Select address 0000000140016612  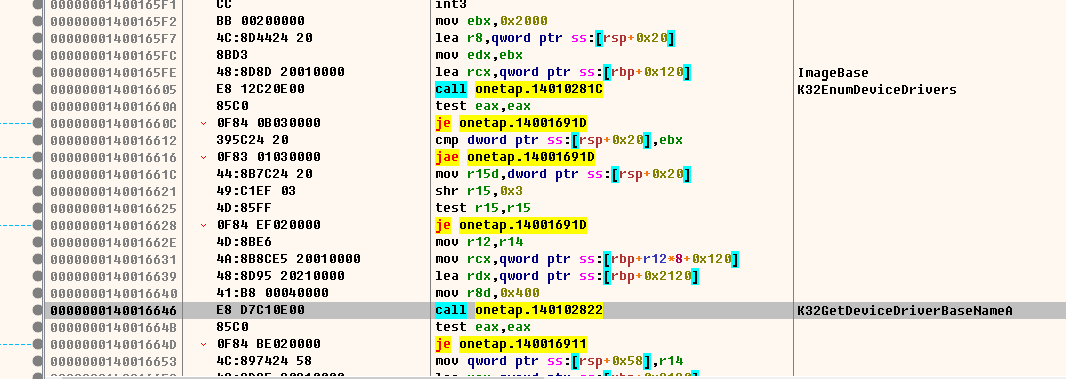coord(114,140)
